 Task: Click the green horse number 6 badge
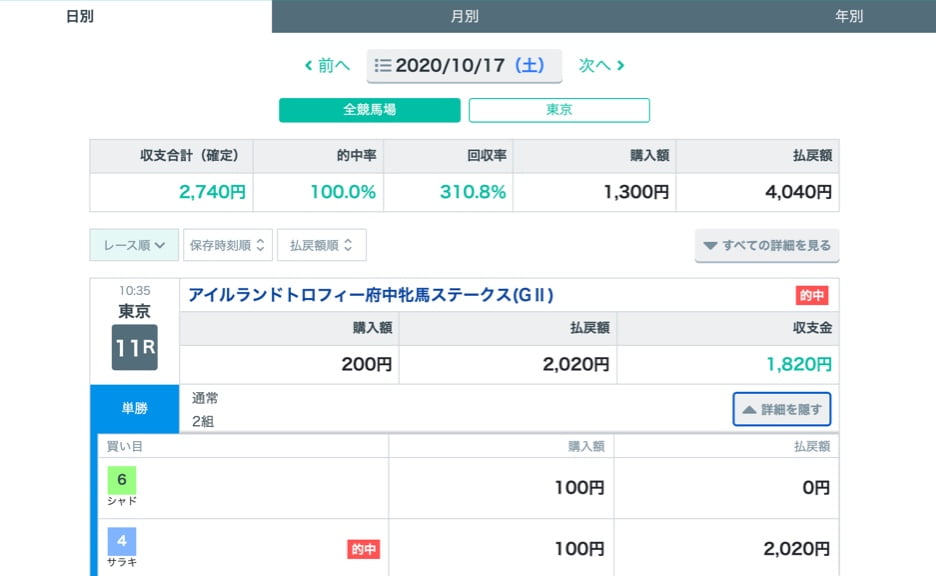122,480
